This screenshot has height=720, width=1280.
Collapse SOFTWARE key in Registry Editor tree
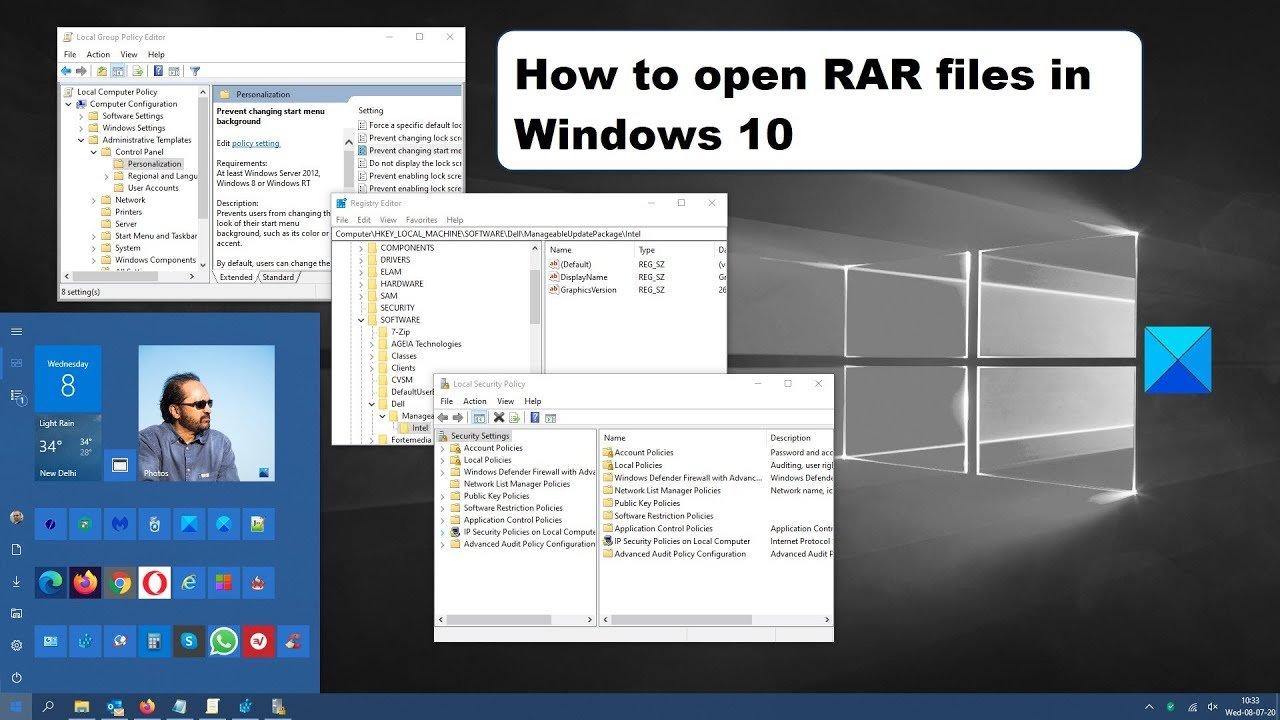[x=359, y=320]
